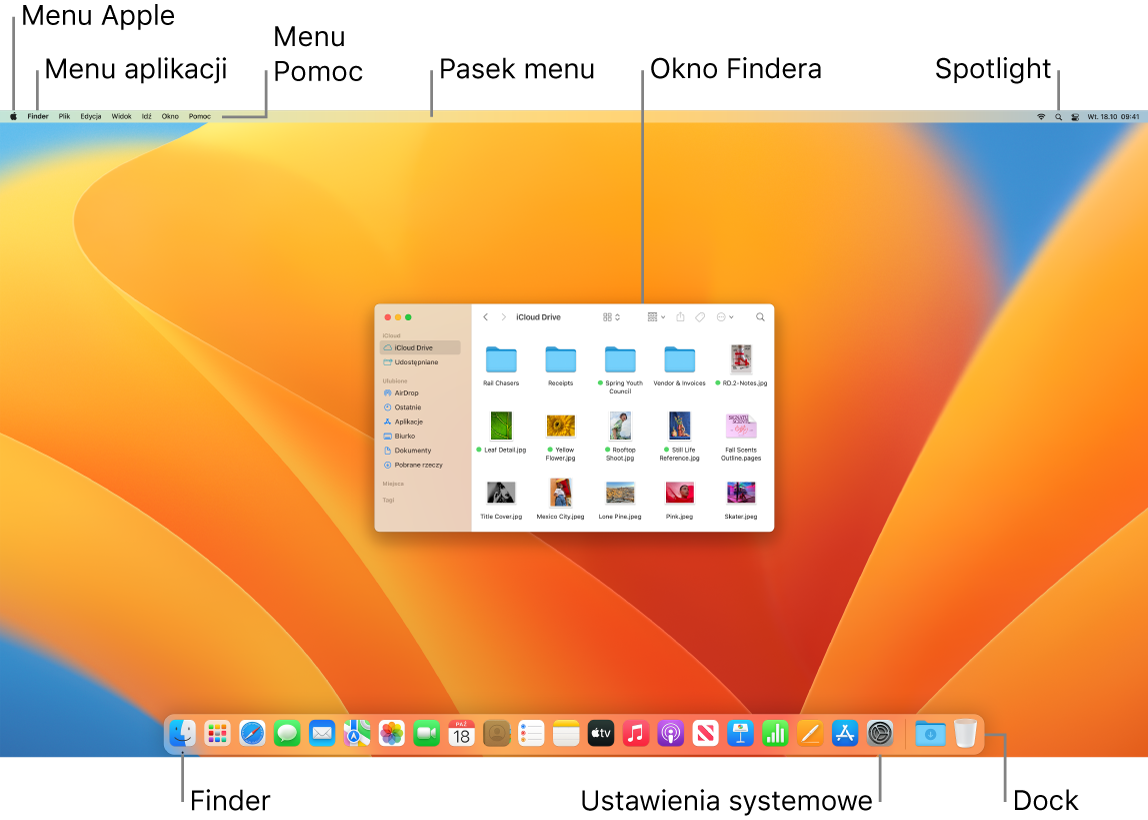
Task: Open the grouping dropdown in Finder toolbar
Action: 655,316
